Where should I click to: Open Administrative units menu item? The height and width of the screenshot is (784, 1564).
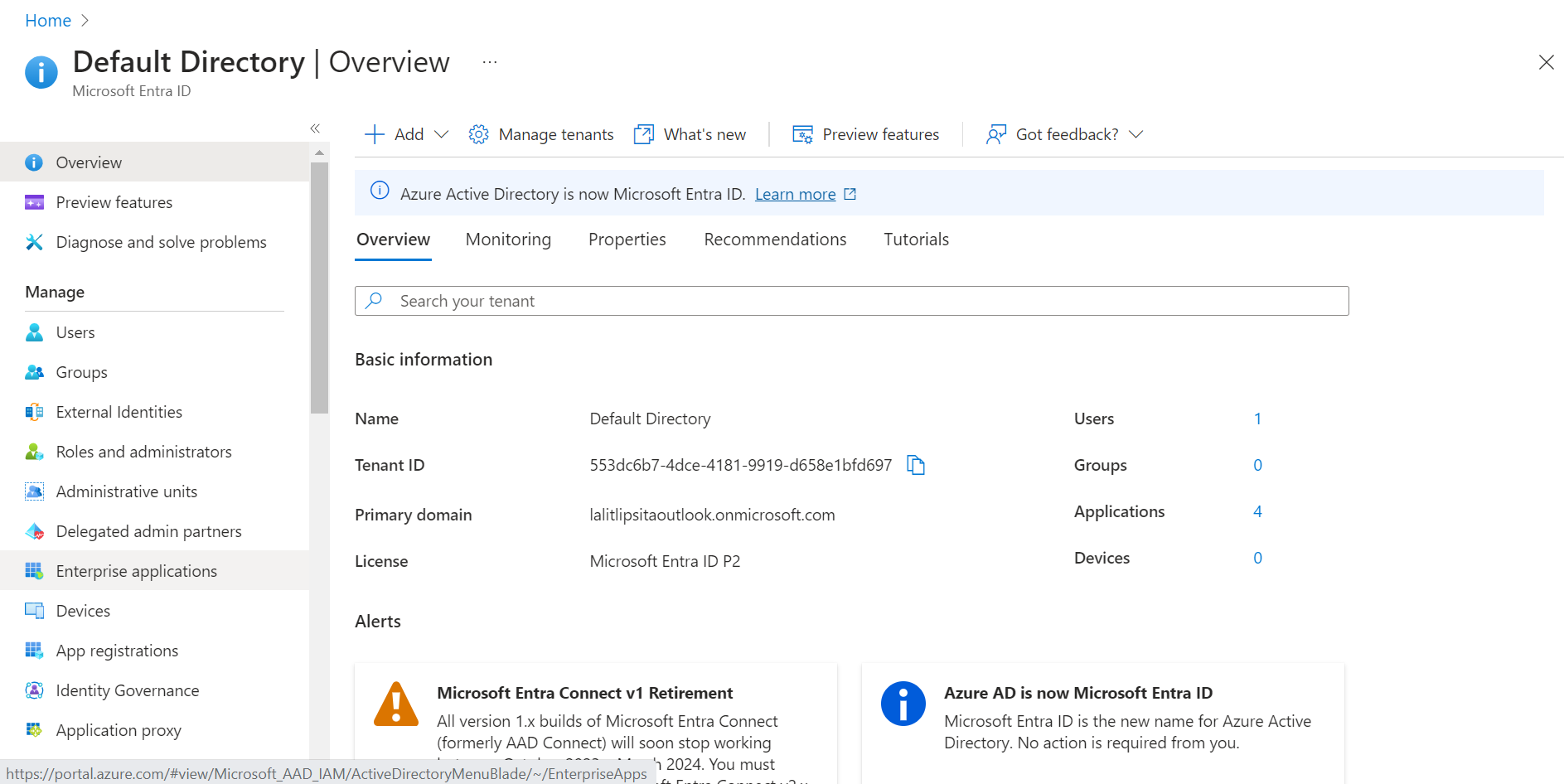click(x=154, y=491)
